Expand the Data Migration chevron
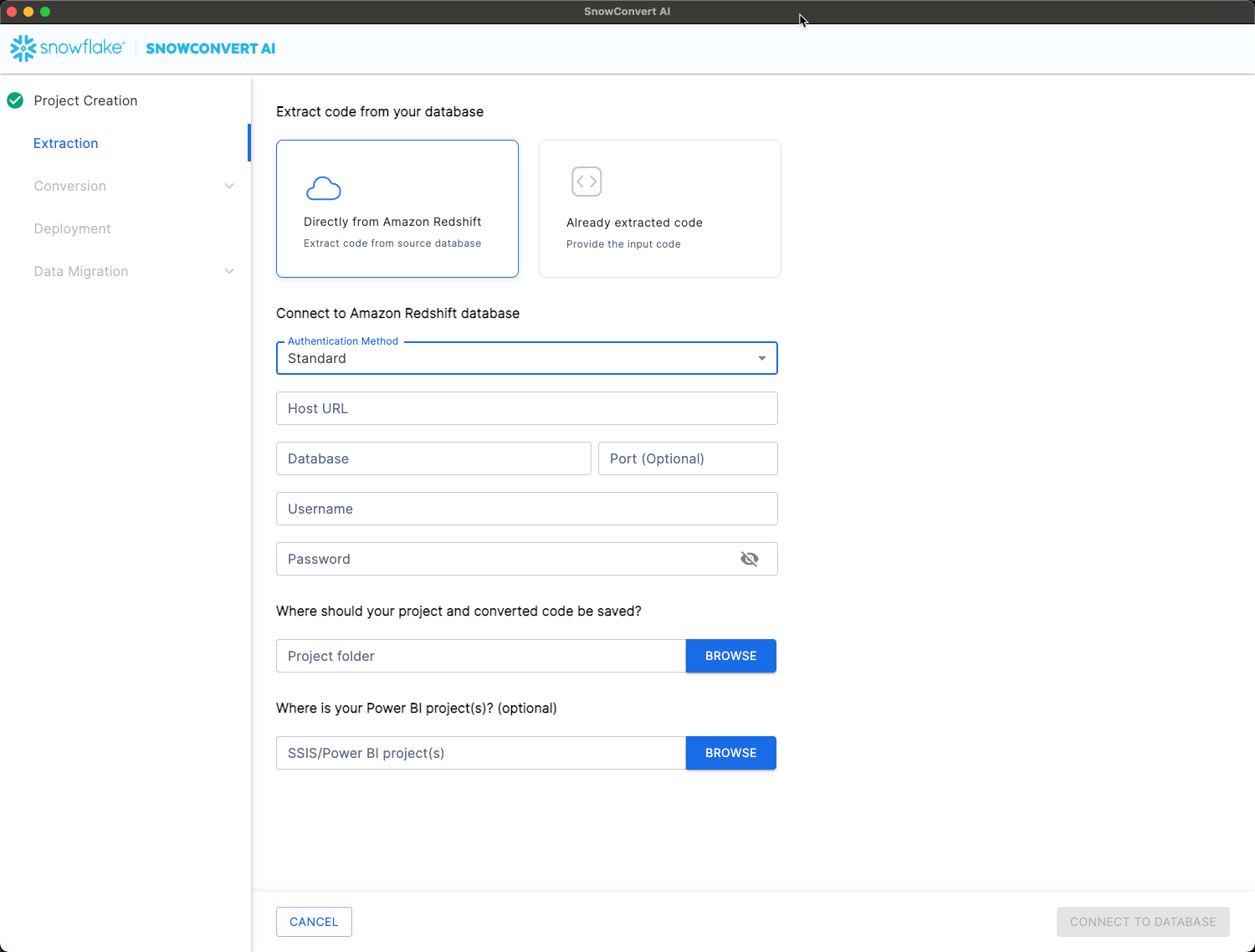This screenshot has width=1255, height=952. point(229,271)
